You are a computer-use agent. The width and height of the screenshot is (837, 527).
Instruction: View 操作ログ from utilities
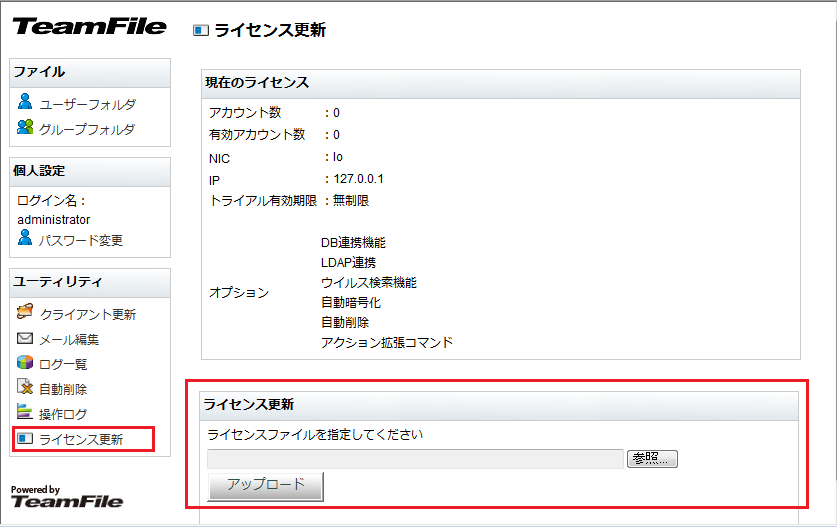click(63, 414)
